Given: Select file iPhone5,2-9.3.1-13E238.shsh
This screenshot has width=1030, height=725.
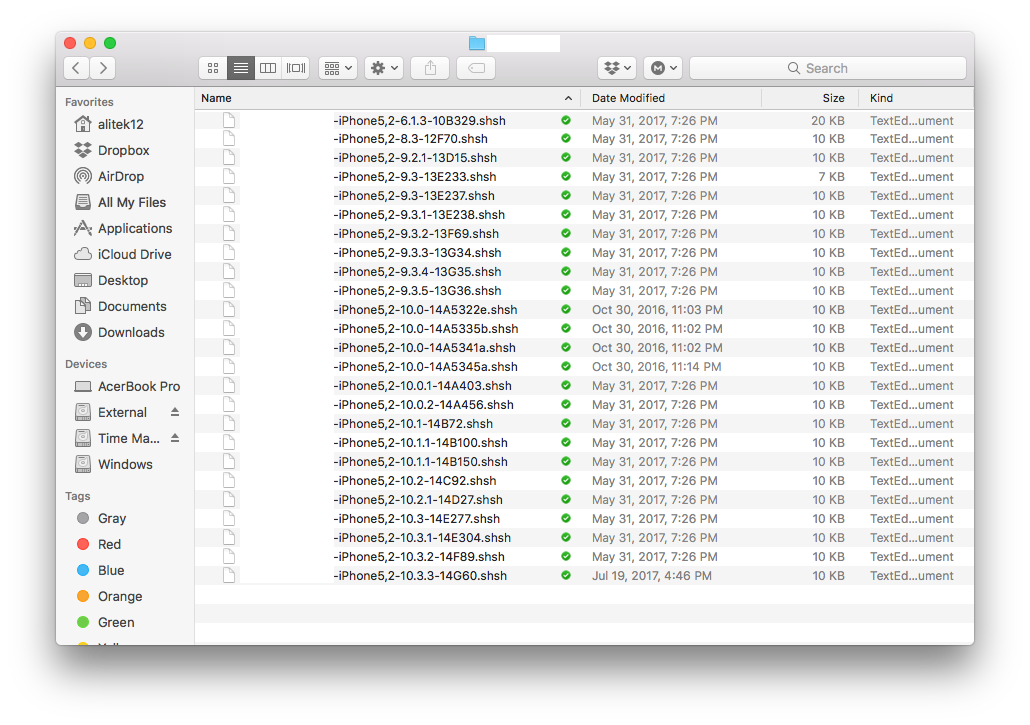Looking at the screenshot, I should tap(584, 215).
